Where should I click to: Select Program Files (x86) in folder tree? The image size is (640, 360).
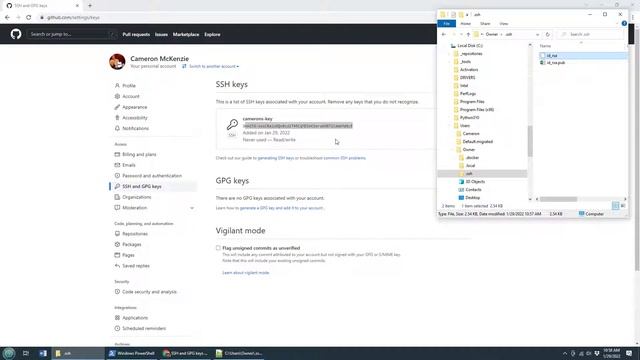click(x=476, y=109)
